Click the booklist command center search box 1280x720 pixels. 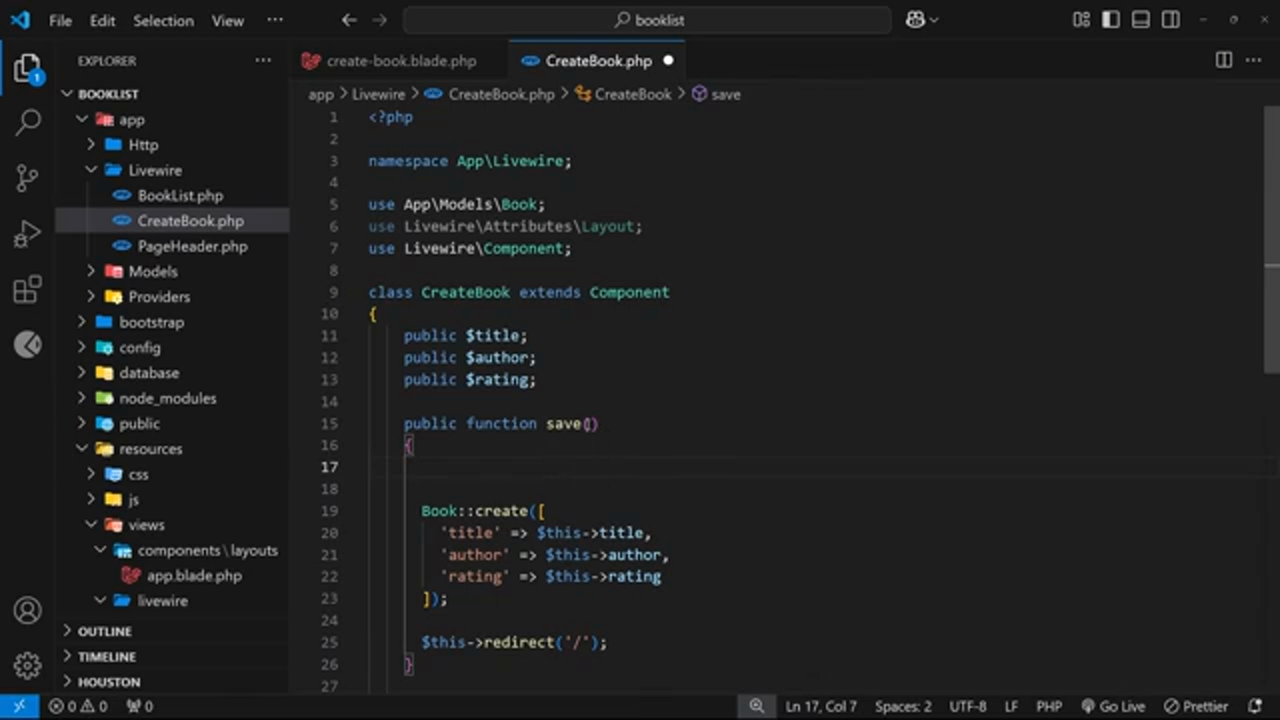click(x=647, y=20)
